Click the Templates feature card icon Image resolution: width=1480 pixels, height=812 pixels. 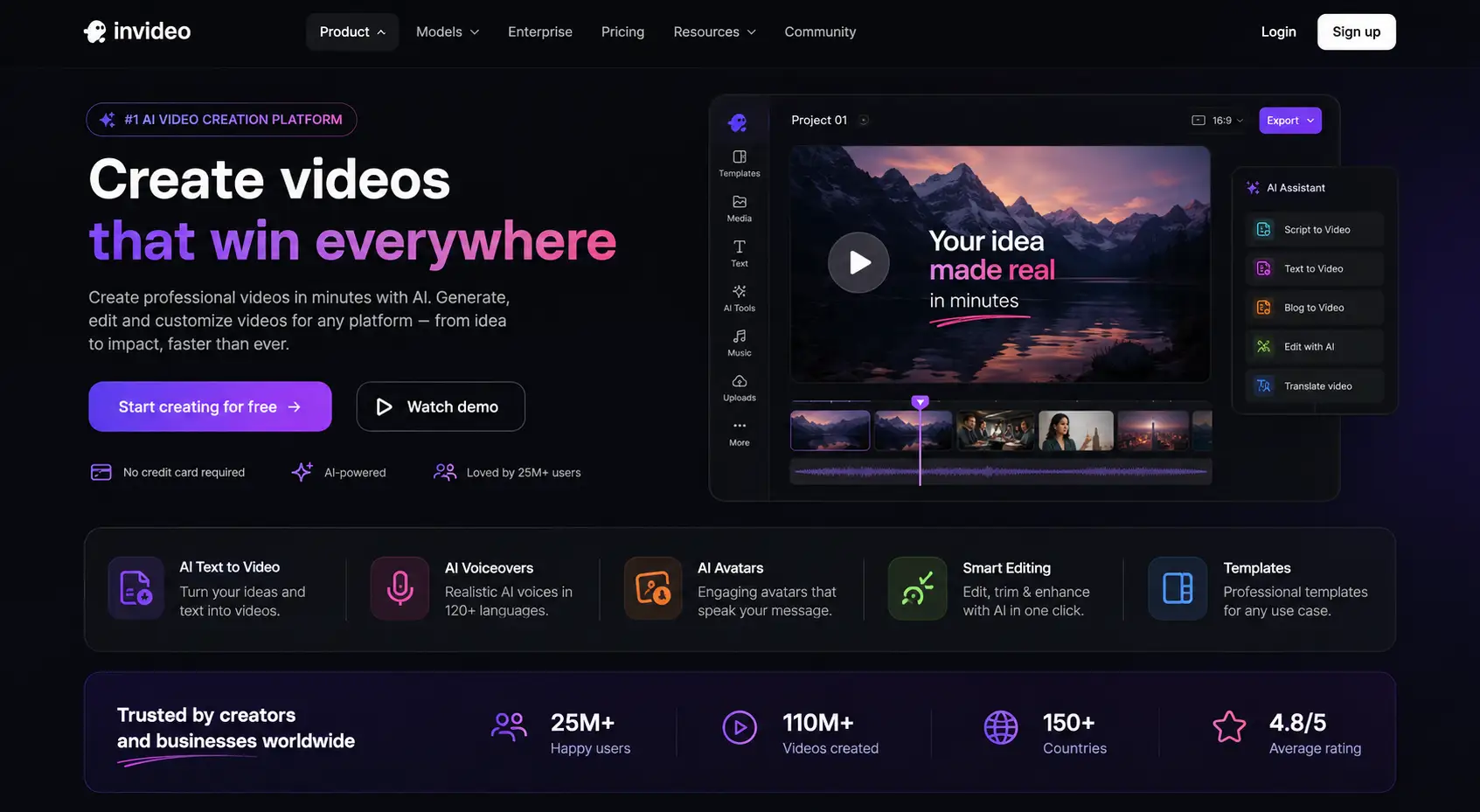click(x=1178, y=588)
